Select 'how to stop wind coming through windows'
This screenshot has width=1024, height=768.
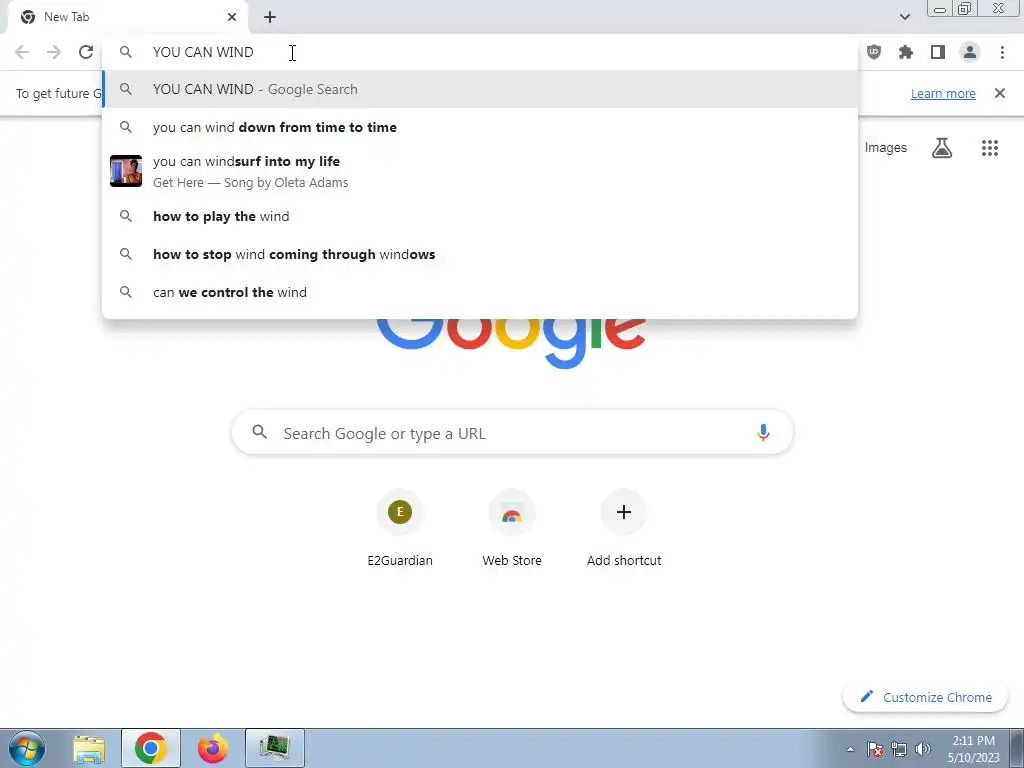tap(480, 254)
